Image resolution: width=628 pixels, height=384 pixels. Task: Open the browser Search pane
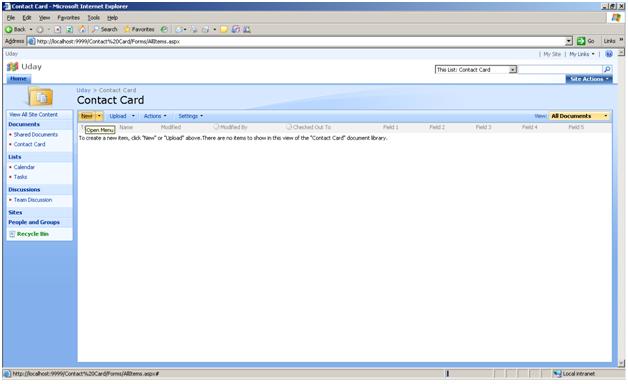[105, 29]
